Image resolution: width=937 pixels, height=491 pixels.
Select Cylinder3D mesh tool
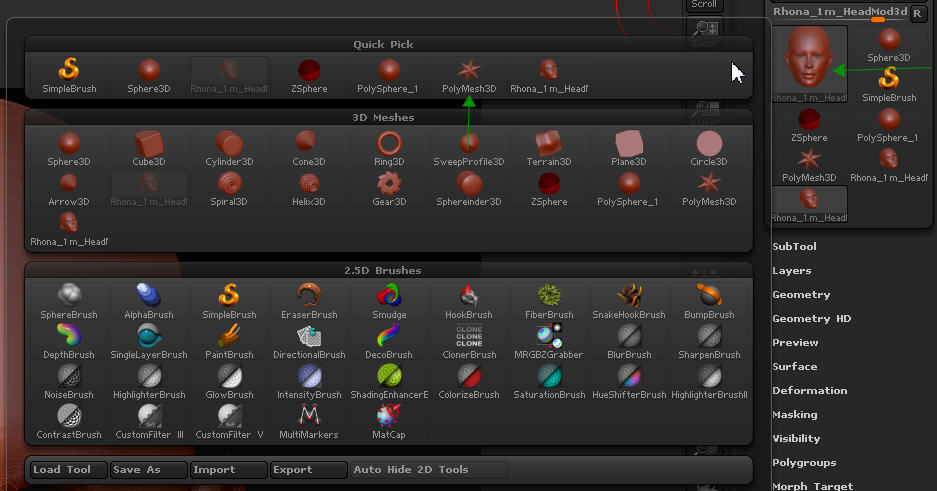pyautogui.click(x=229, y=149)
